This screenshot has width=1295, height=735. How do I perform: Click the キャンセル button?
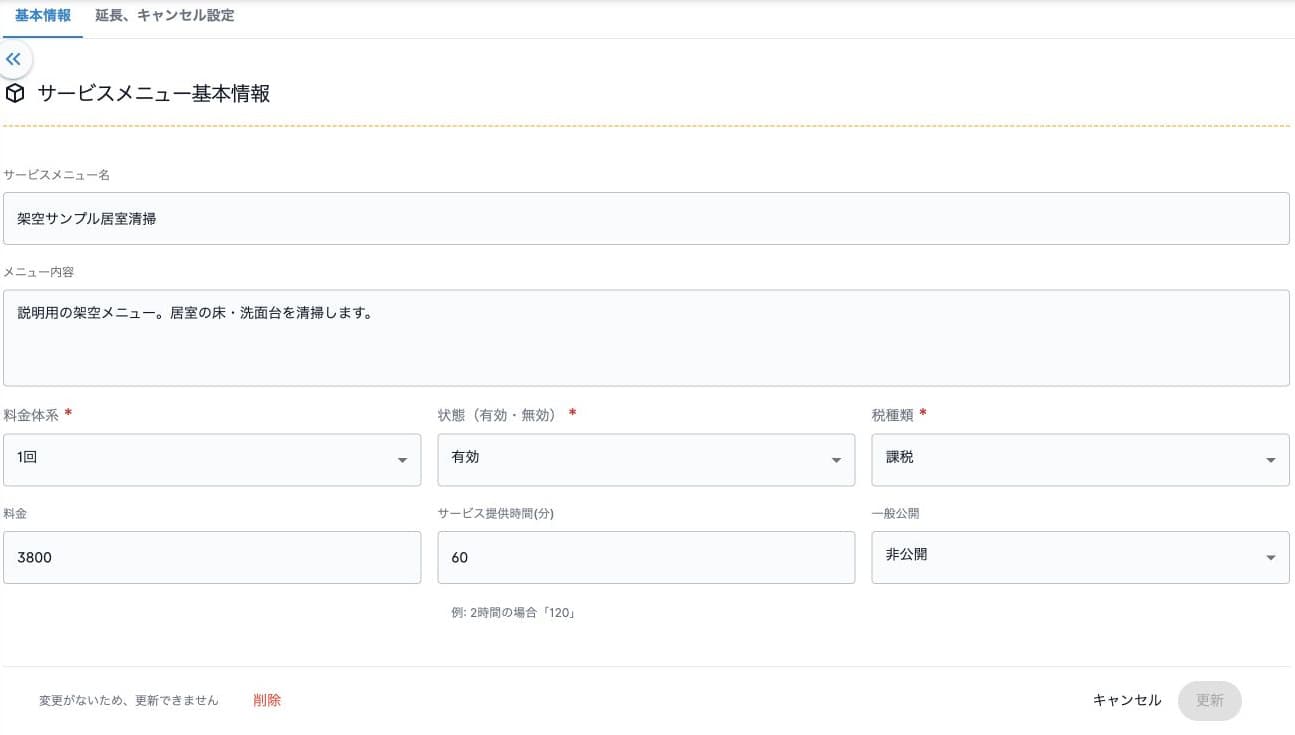1127,700
